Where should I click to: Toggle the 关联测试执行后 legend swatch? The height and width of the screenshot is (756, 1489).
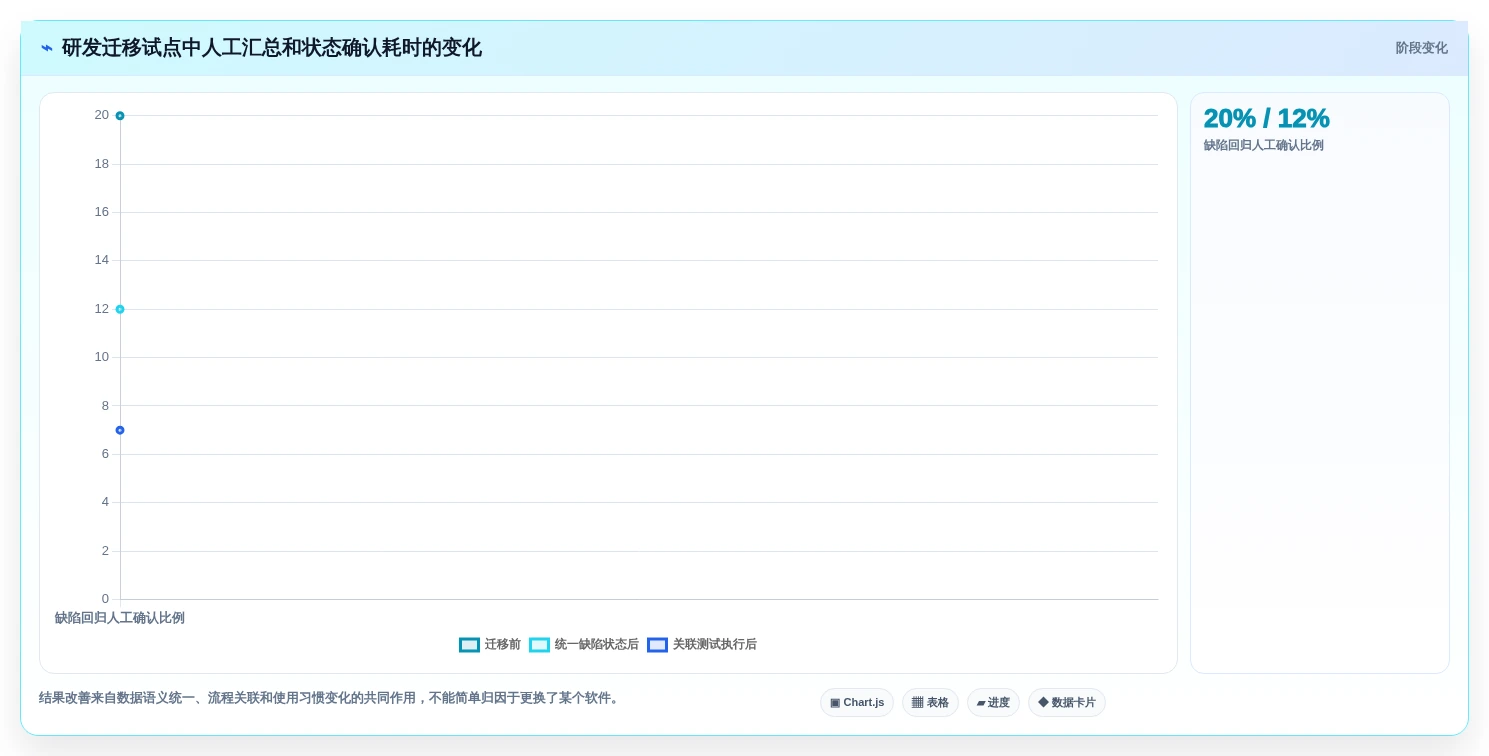coord(657,645)
